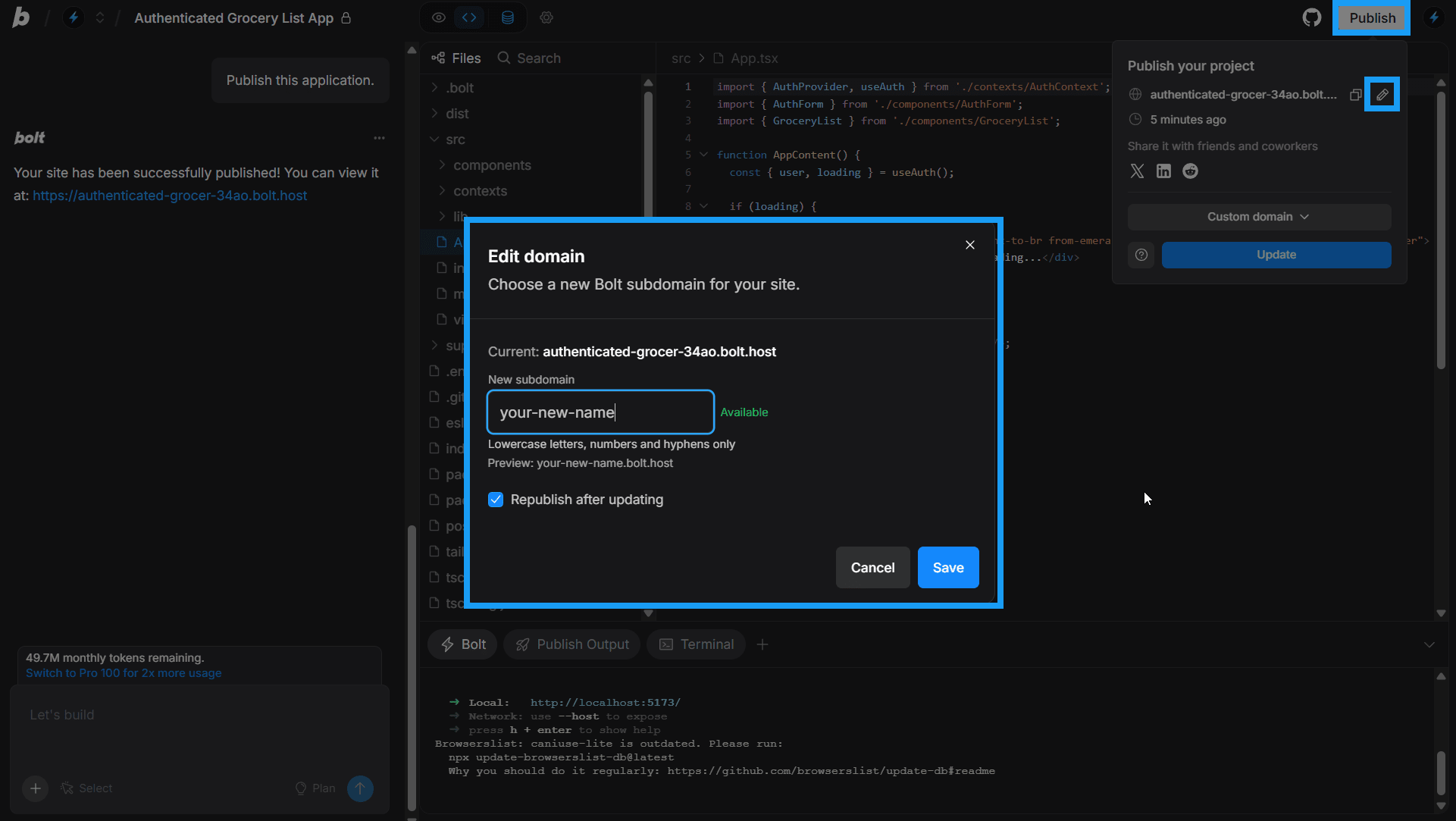Open the GitHub integration icon
Image resolution: width=1456 pixels, height=821 pixels.
(x=1312, y=17)
